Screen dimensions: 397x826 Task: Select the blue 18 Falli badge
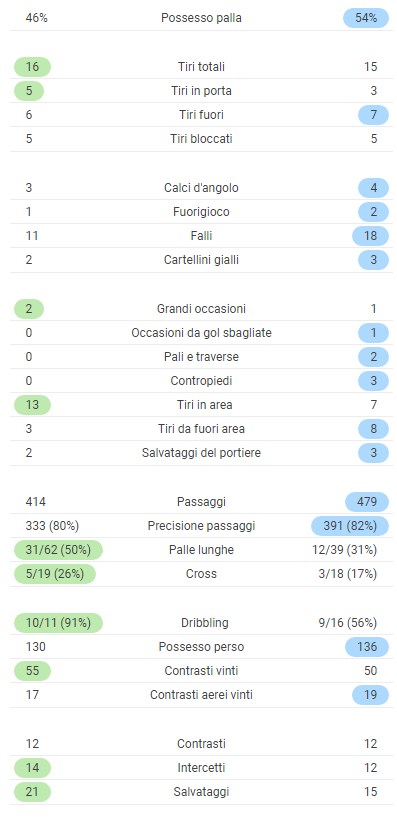(x=371, y=235)
